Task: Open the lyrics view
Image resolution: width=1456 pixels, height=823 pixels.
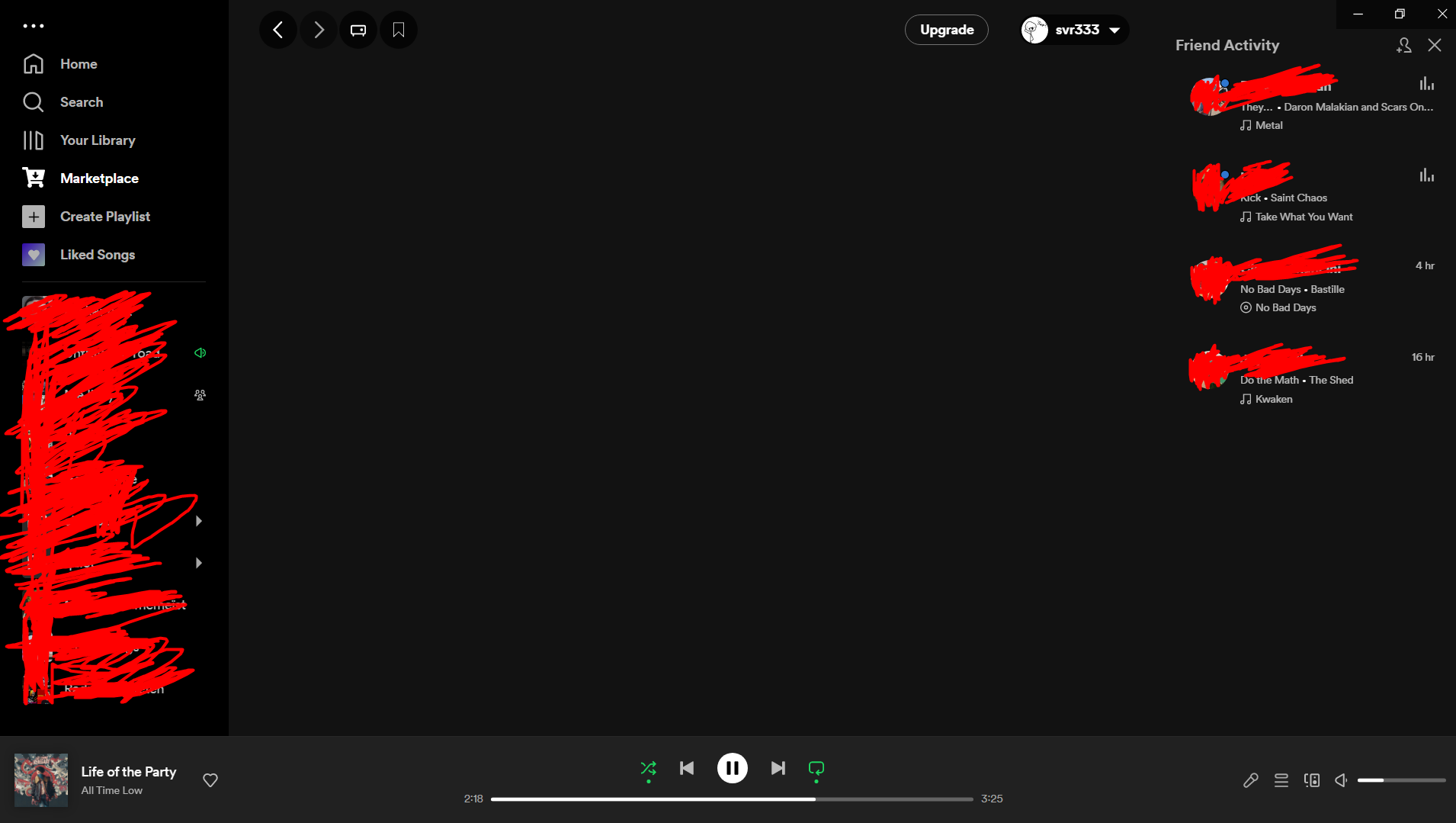Action: point(1249,780)
